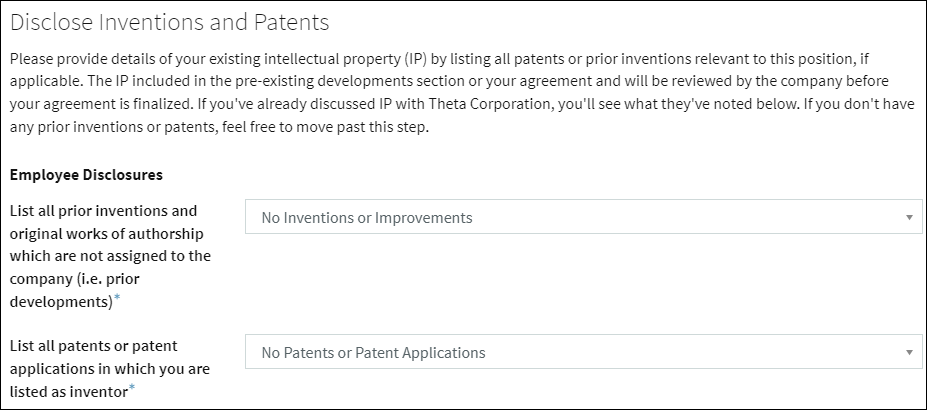
Task: Click the 'Disclose Inventions and Patents' heading
Action: point(169,21)
